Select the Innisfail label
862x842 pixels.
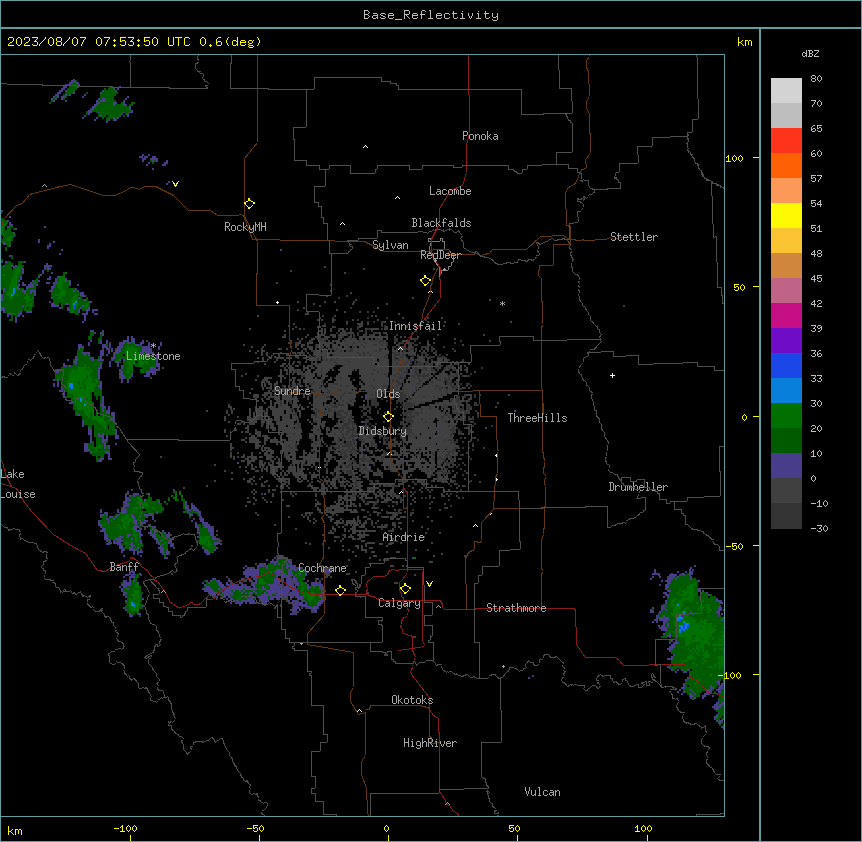[416, 326]
